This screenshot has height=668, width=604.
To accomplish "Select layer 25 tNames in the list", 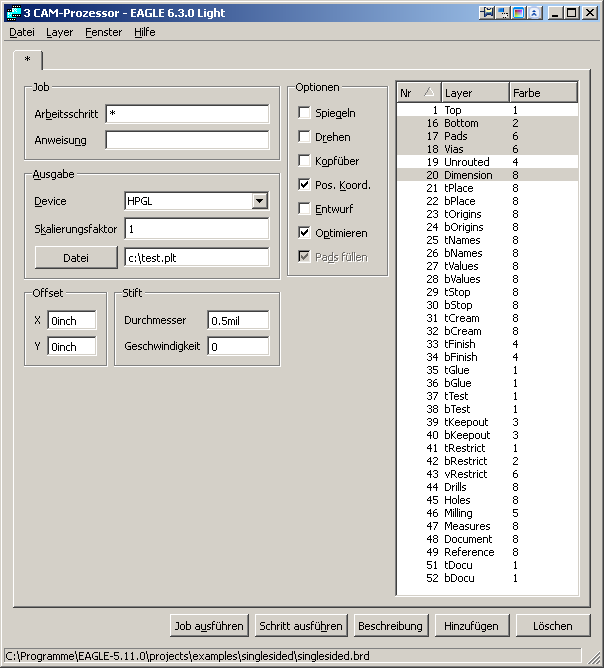I will pos(487,240).
